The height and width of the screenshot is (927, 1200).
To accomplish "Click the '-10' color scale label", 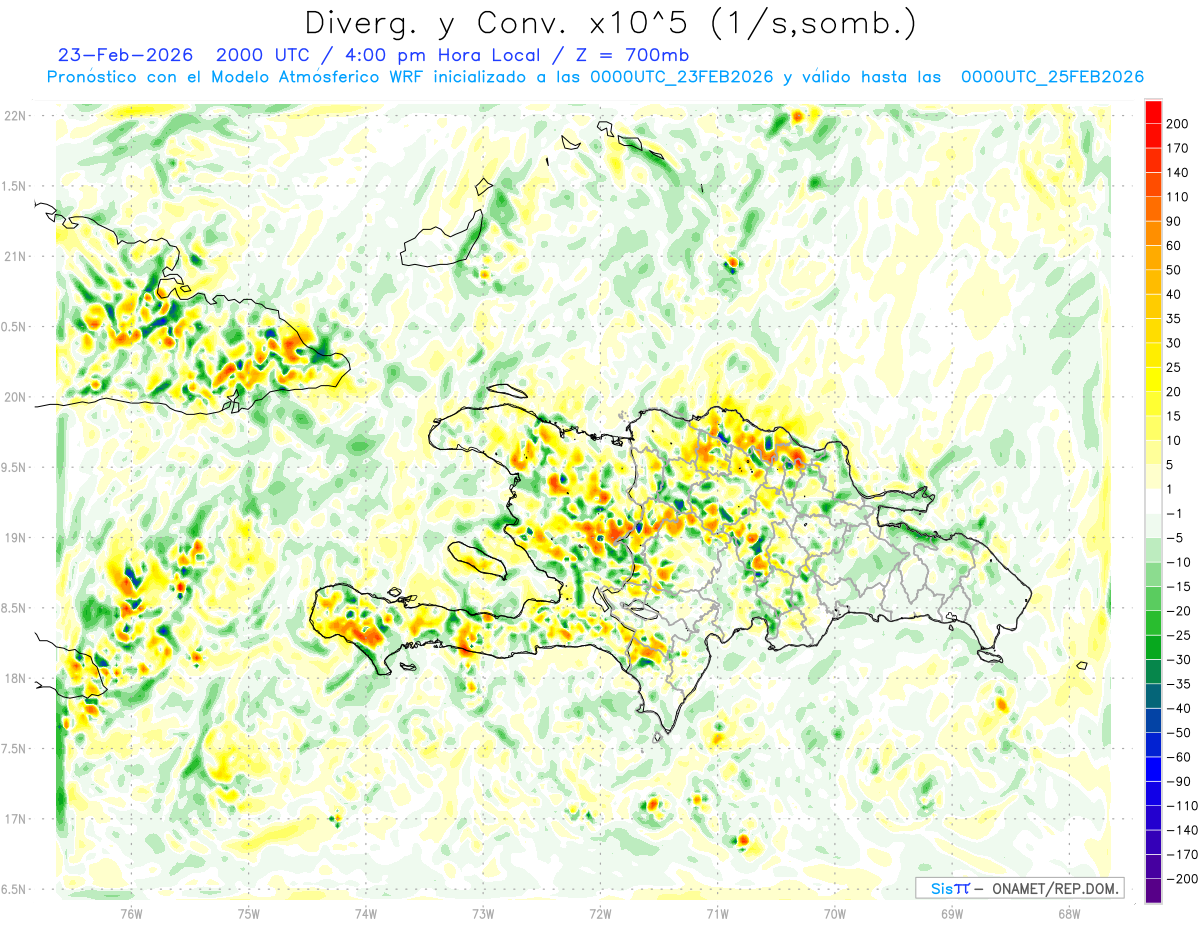I will [x=1179, y=562].
